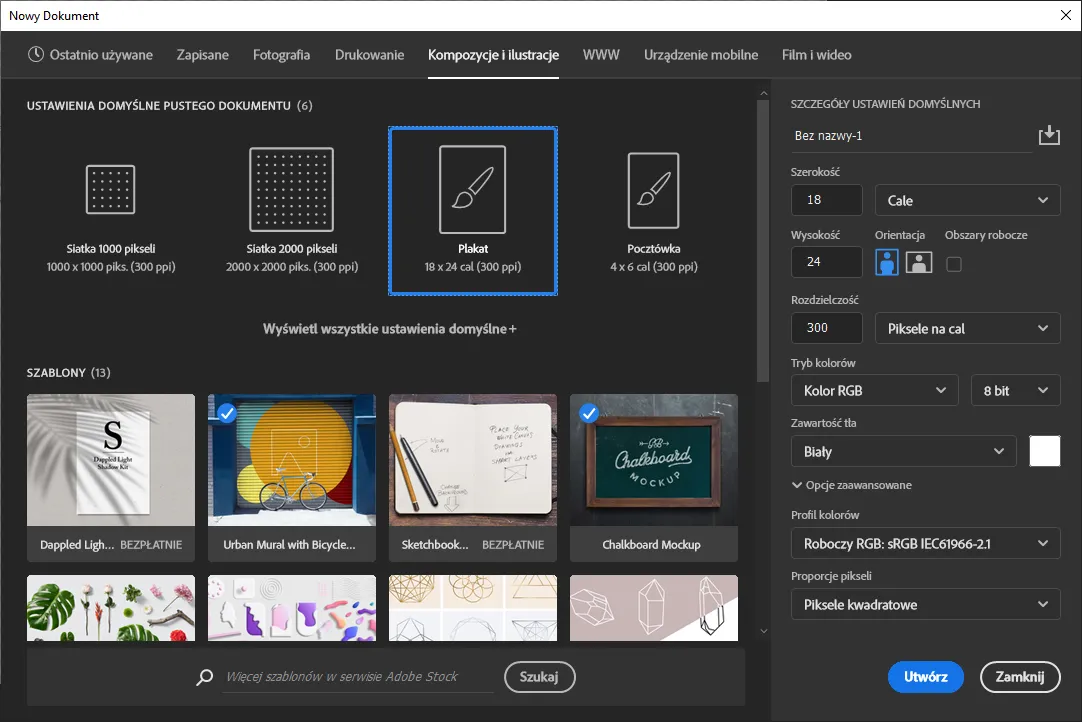
Task: Click the Szerokość input field showing 18
Action: (826, 199)
